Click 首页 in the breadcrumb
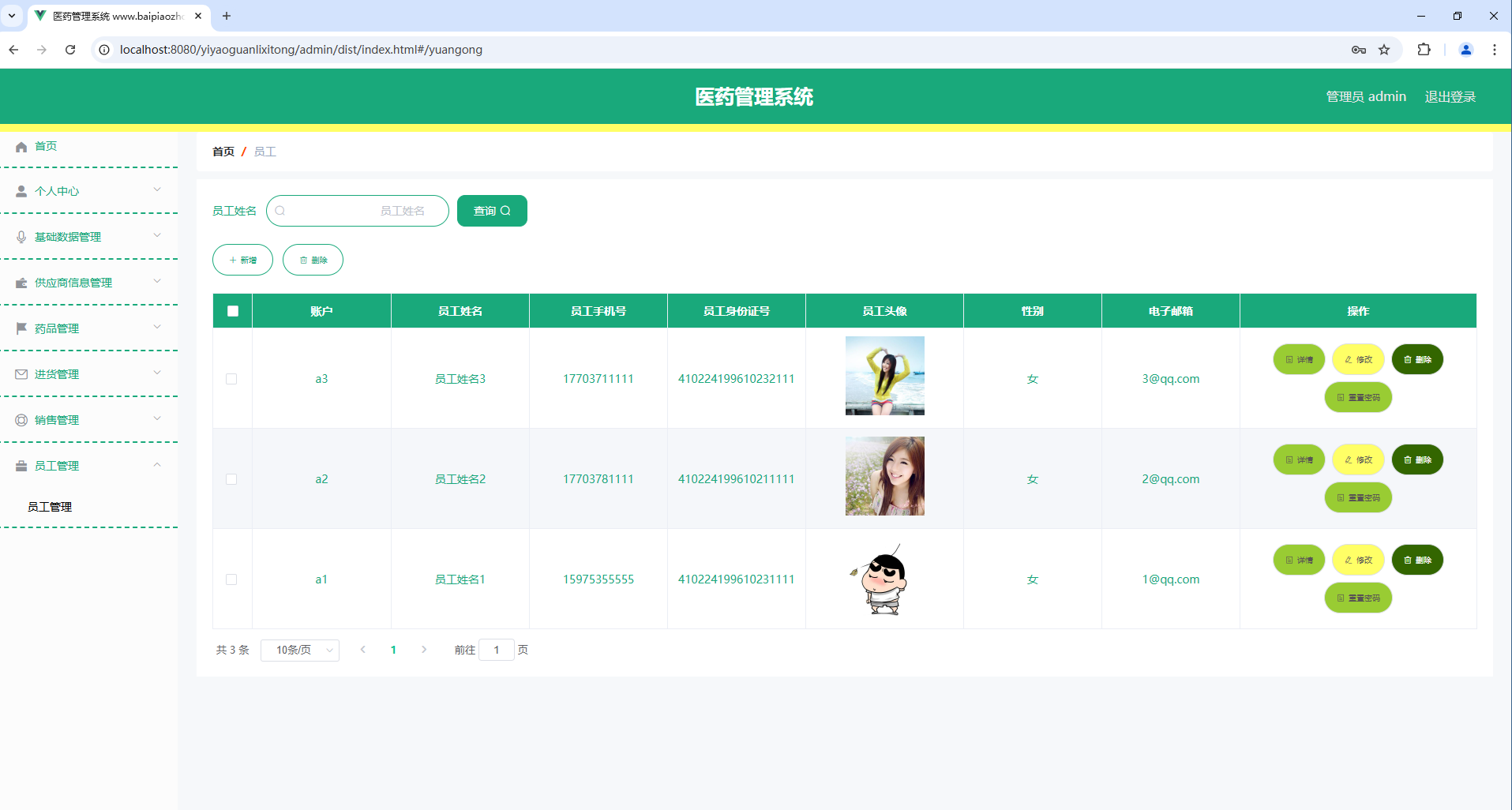This screenshot has height=810, width=1512. coord(223,151)
